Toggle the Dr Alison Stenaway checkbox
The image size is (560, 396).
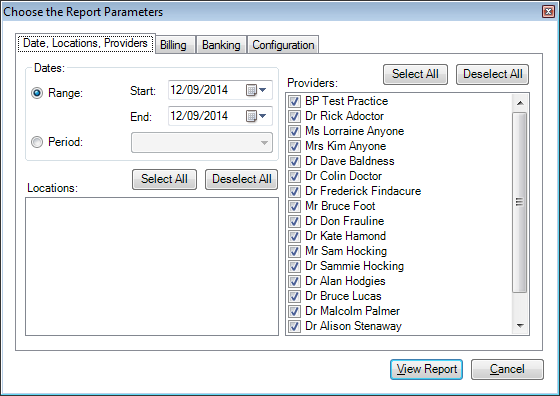pyautogui.click(x=294, y=326)
